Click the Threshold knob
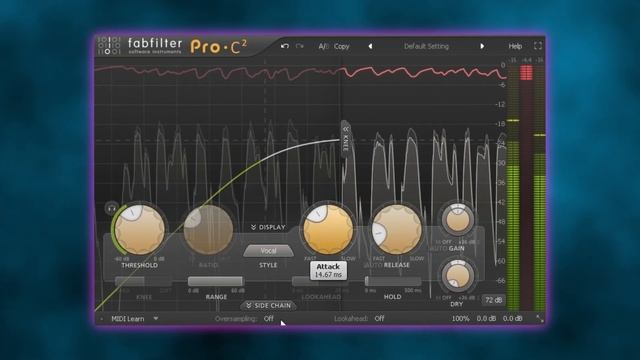The image size is (640, 360). 139,230
